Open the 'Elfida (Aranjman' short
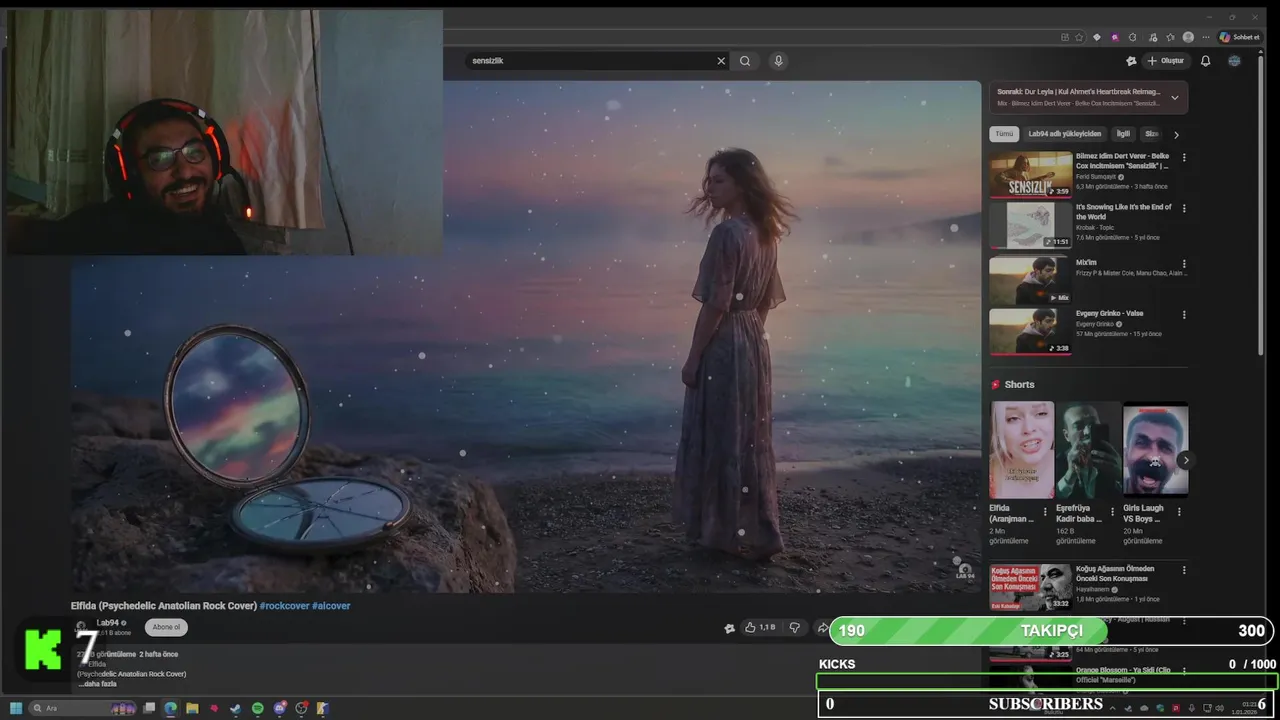Image resolution: width=1280 pixels, height=720 pixels. [x=1022, y=450]
